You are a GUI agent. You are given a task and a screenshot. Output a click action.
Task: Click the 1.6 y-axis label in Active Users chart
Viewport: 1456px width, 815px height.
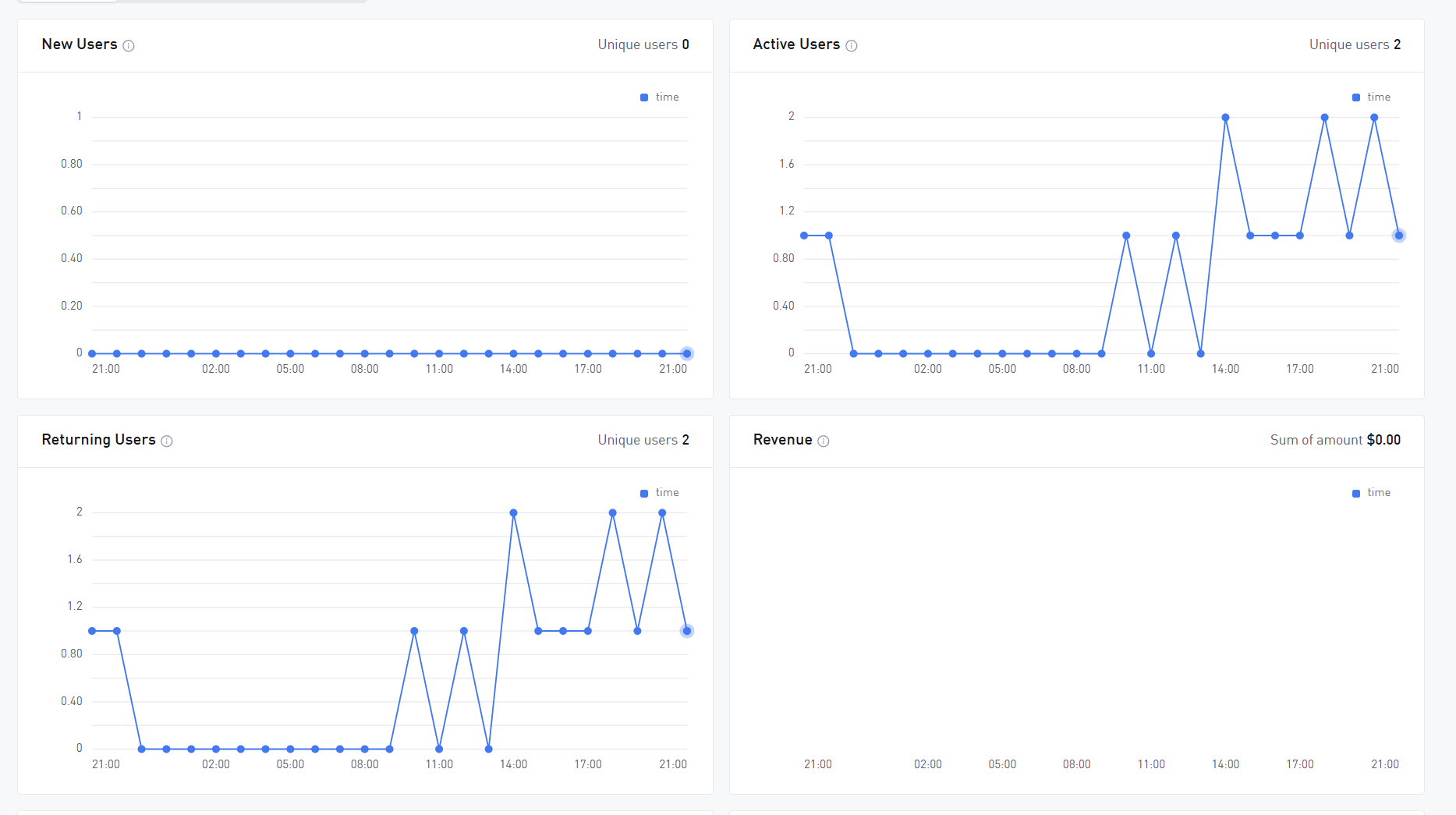(x=787, y=164)
